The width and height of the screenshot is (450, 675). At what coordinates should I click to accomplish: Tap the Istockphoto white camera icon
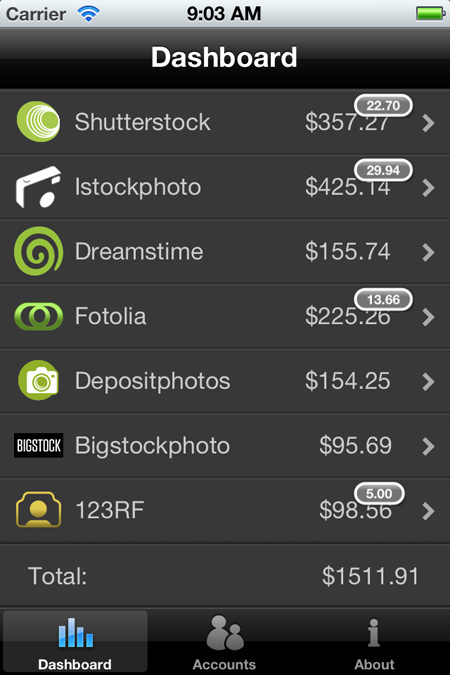pyautogui.click(x=38, y=187)
